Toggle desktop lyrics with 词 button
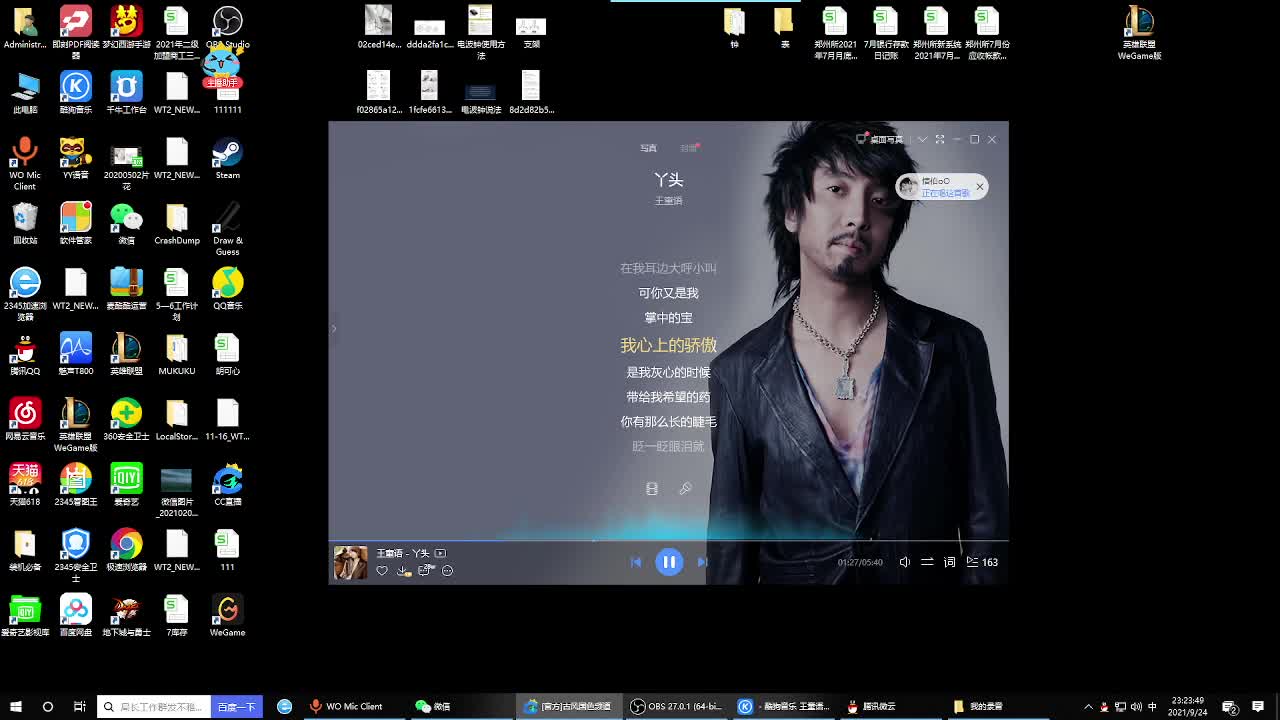This screenshot has height=720, width=1280. click(950, 562)
